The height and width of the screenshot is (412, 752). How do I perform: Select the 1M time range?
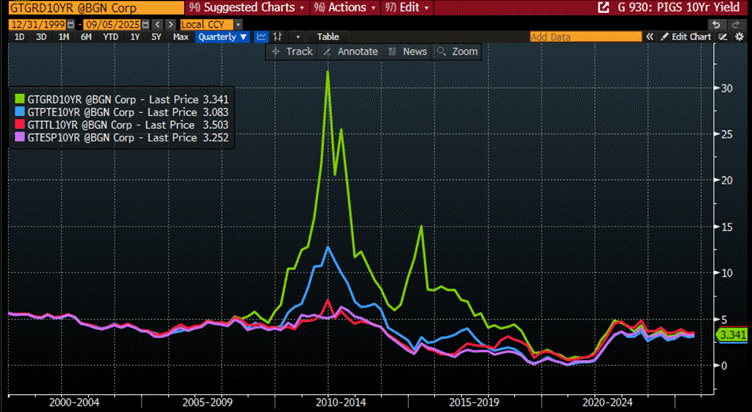click(63, 37)
